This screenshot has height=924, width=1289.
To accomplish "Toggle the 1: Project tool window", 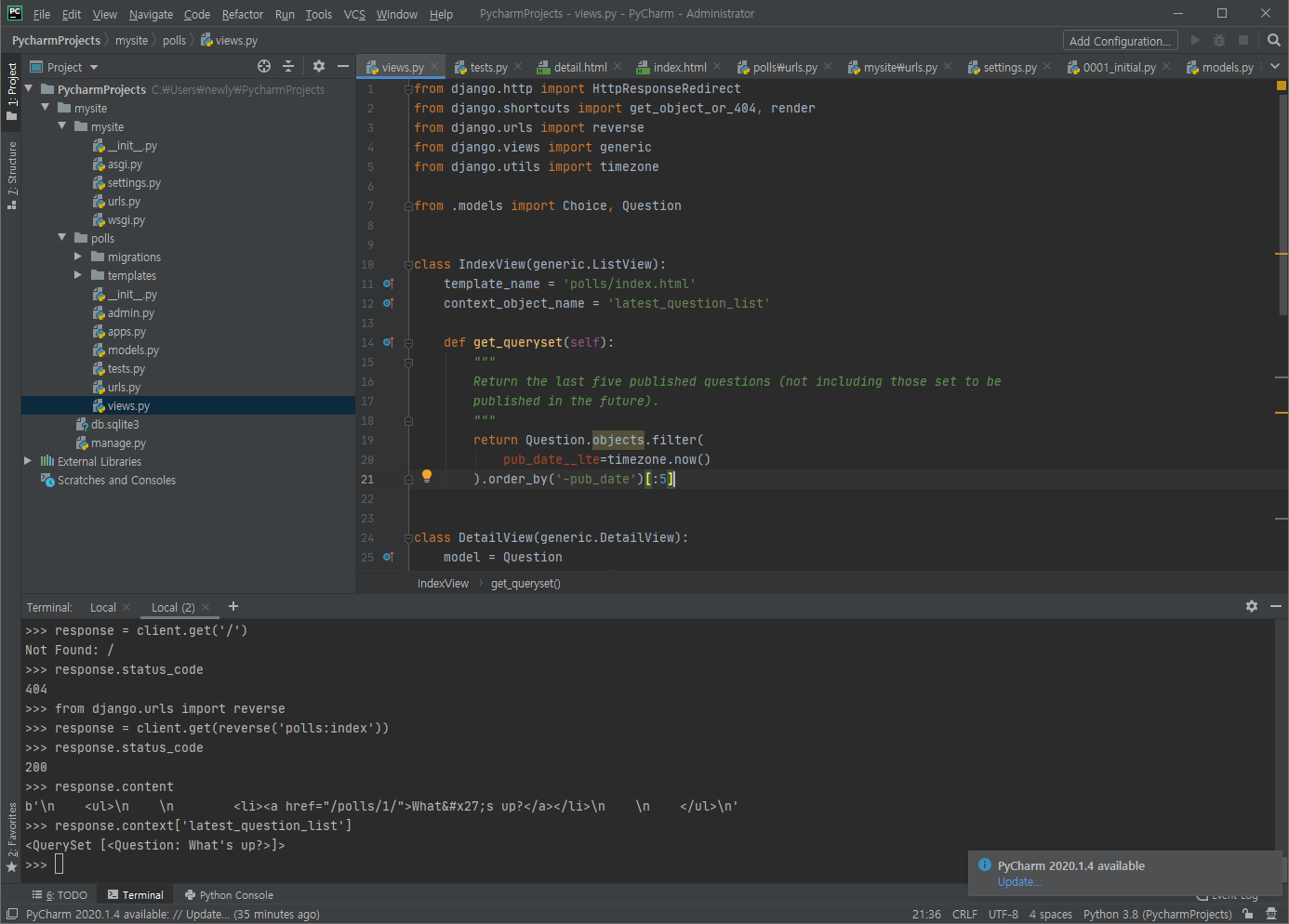I will click(12, 91).
